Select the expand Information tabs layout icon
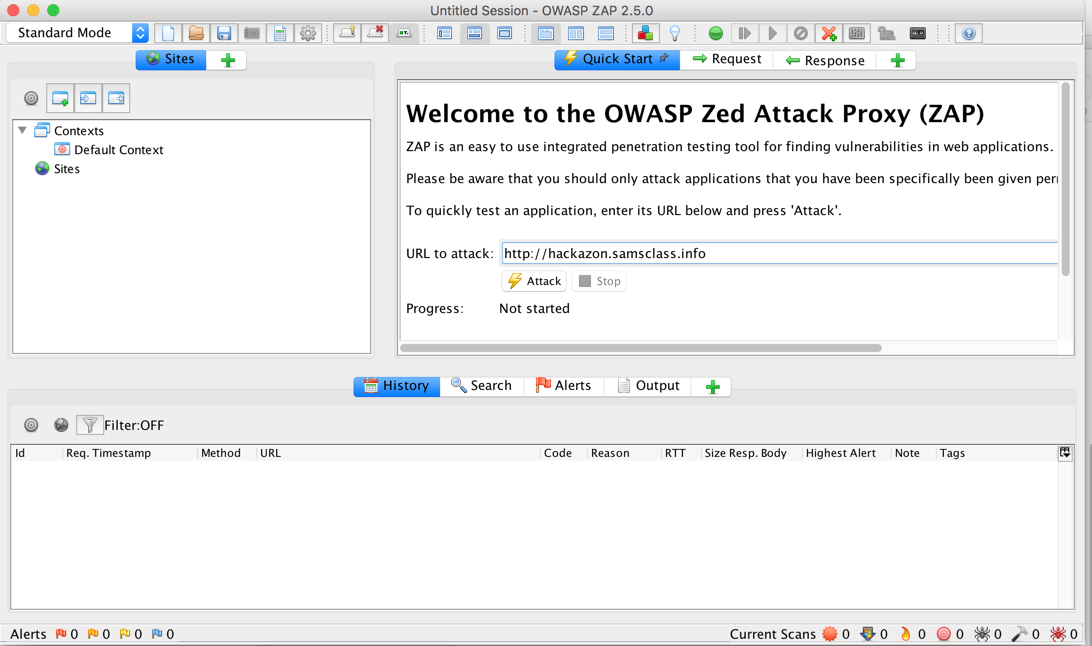The width and height of the screenshot is (1092, 646). [474, 33]
